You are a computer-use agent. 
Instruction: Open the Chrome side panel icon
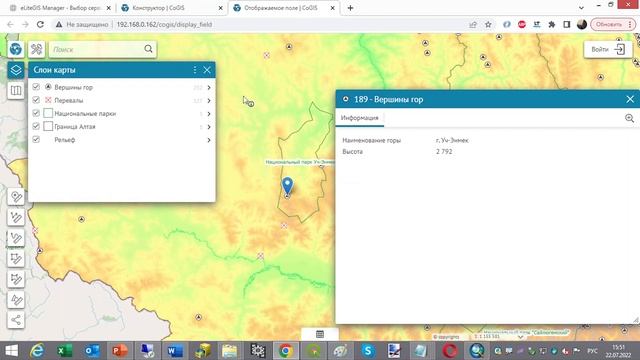click(567, 24)
